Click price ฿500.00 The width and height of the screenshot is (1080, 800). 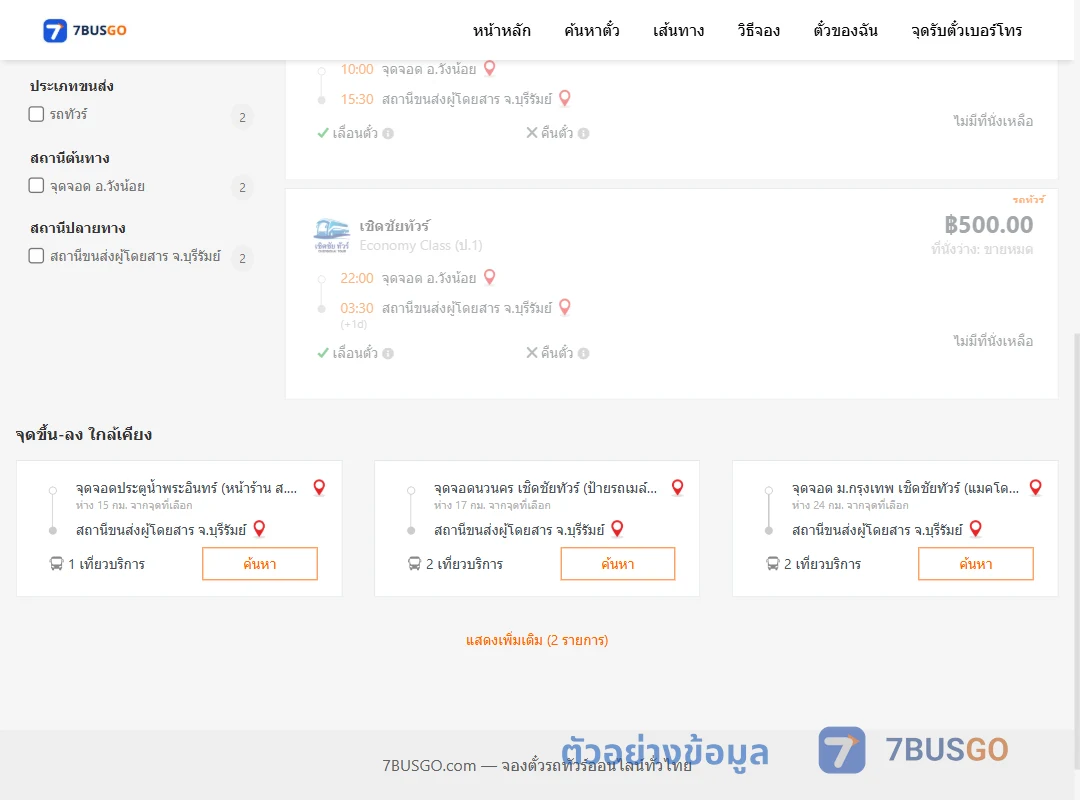click(x=988, y=225)
